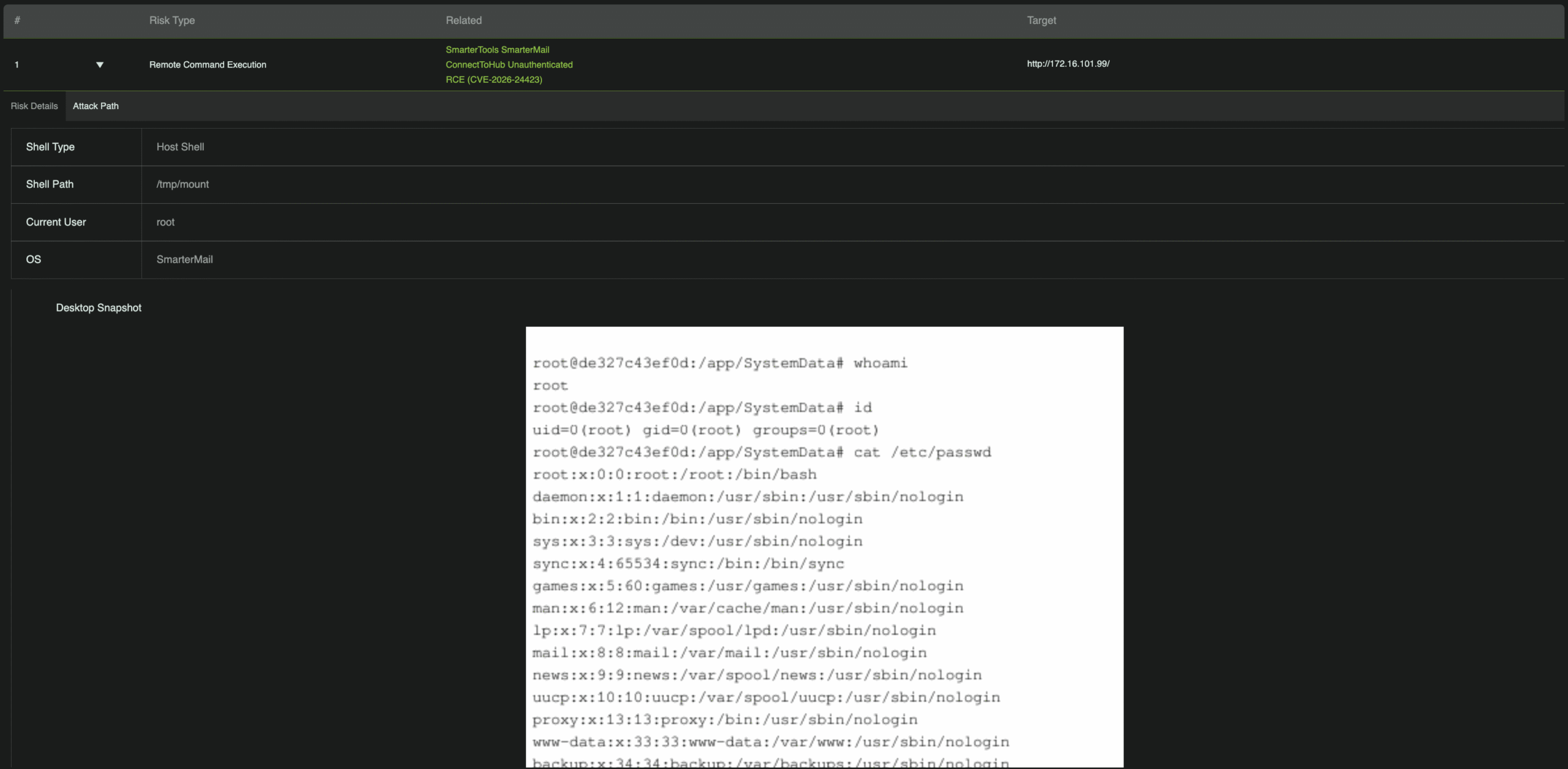
Task: Click the Shell Type row label
Action: (50, 147)
